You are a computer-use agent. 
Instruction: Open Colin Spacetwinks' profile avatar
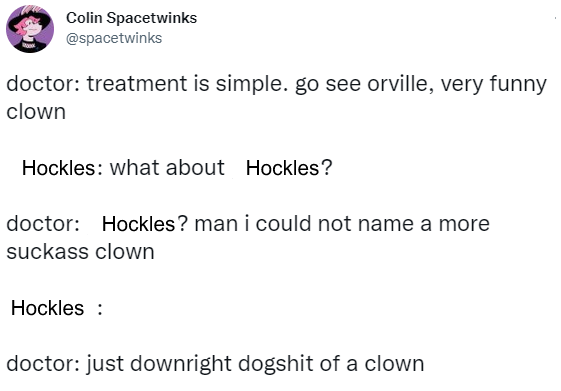[30, 29]
